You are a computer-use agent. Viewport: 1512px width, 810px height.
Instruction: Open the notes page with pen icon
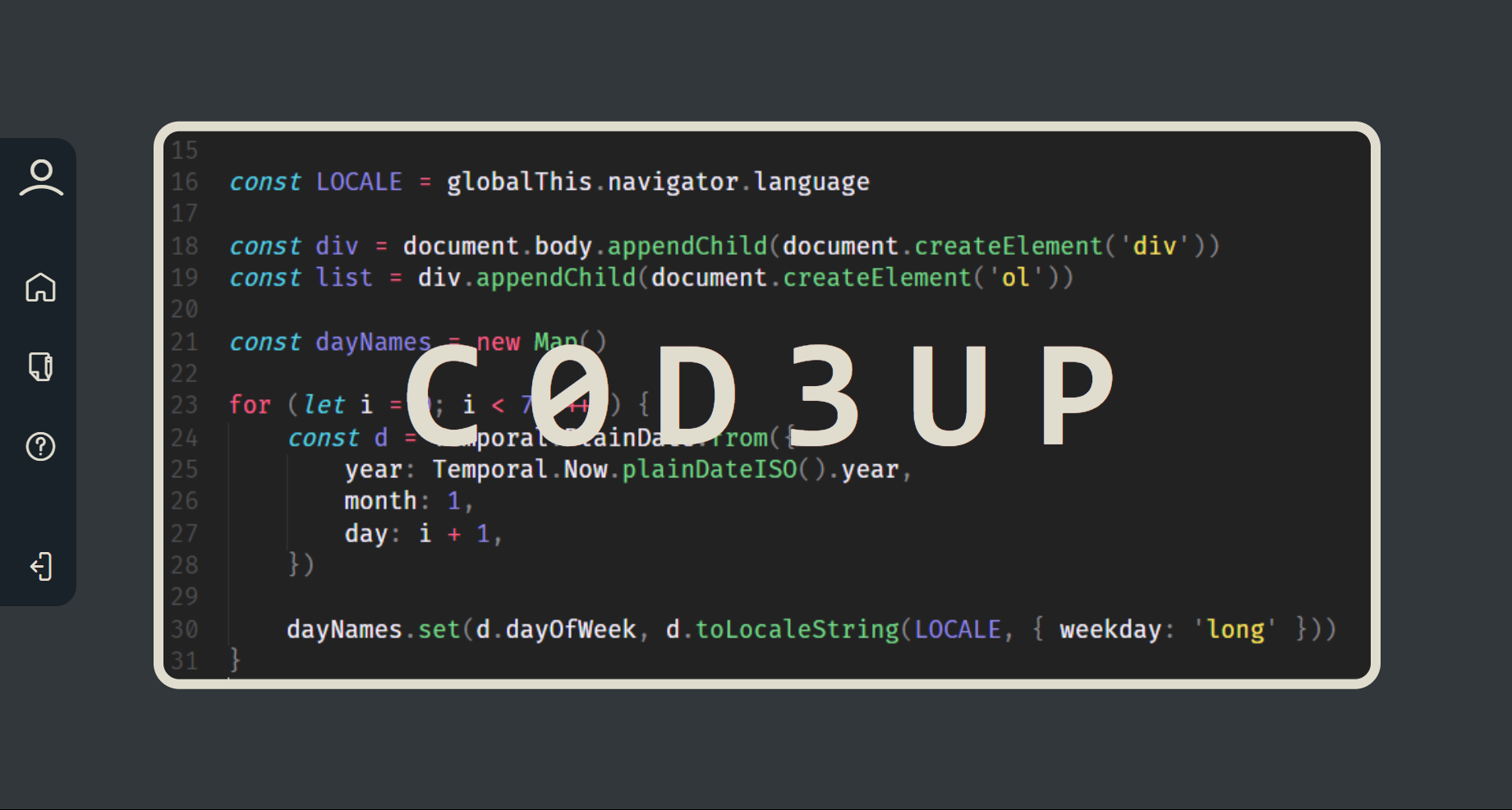click(41, 366)
